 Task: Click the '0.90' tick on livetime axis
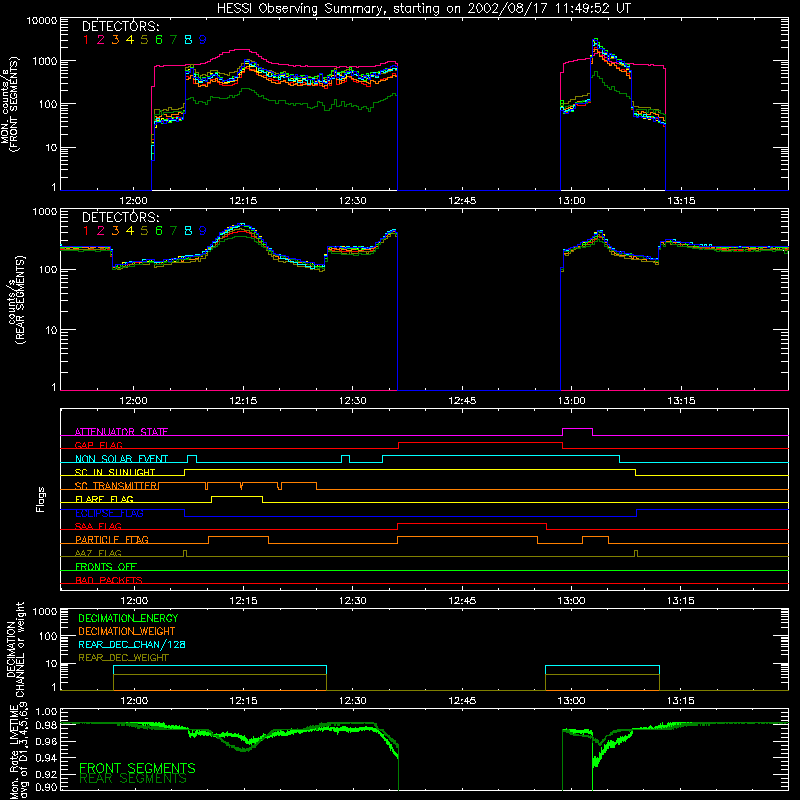(x=47, y=787)
